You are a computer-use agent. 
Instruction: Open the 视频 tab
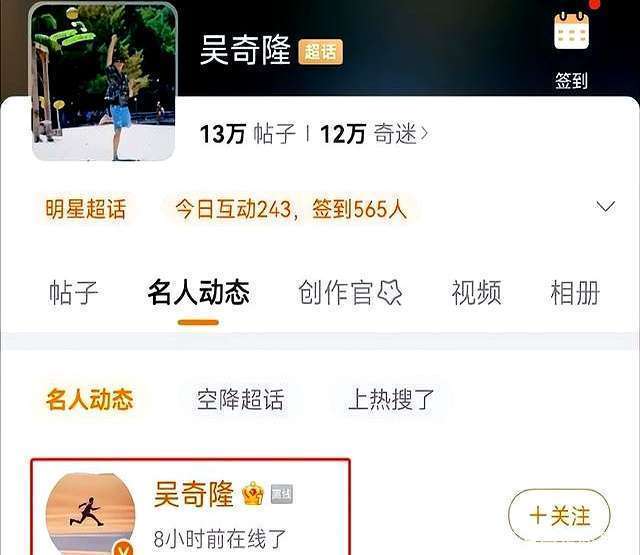(x=476, y=293)
